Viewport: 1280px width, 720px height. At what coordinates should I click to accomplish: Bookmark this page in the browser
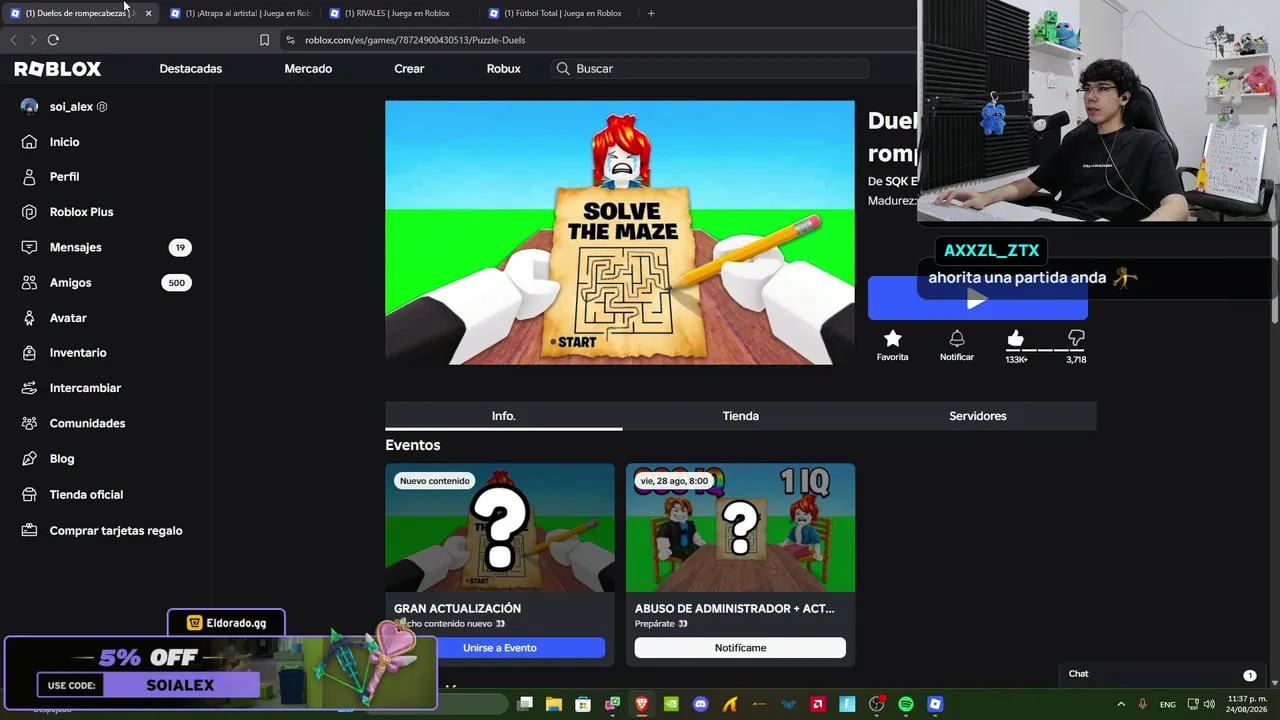(264, 40)
